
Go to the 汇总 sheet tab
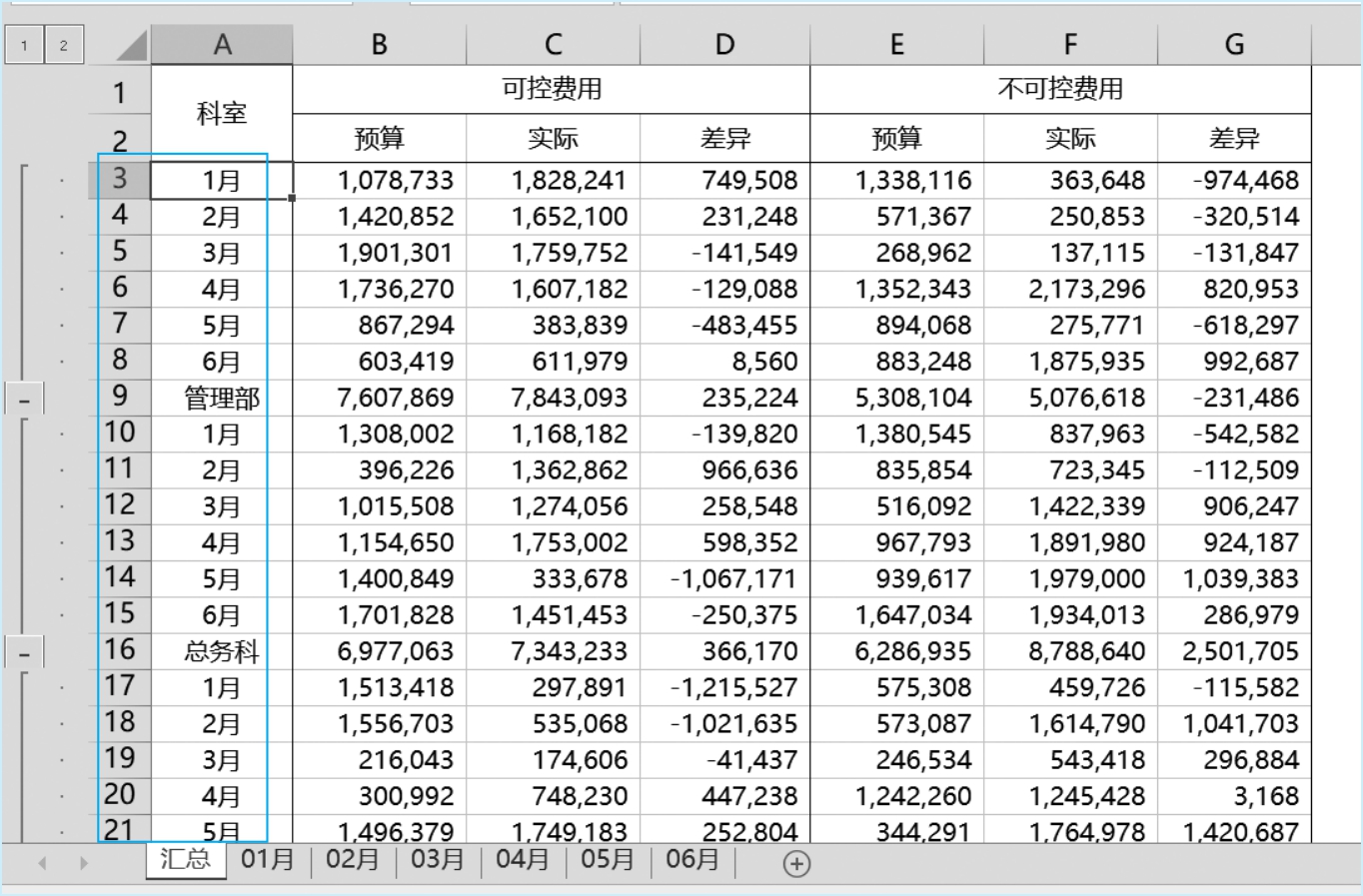185,860
